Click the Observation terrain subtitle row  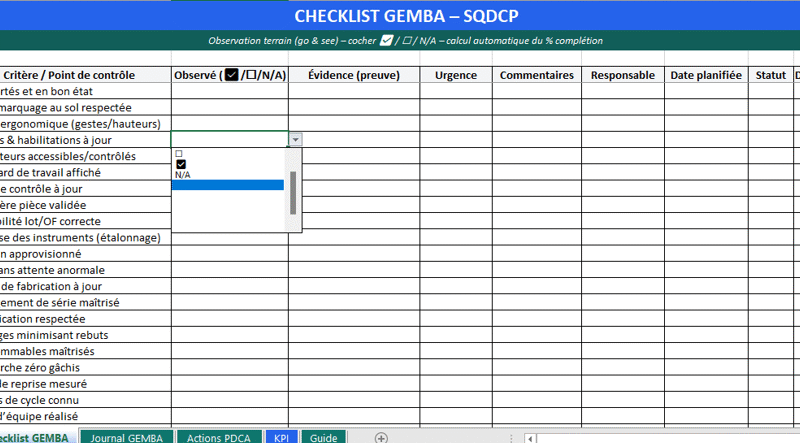(x=400, y=40)
